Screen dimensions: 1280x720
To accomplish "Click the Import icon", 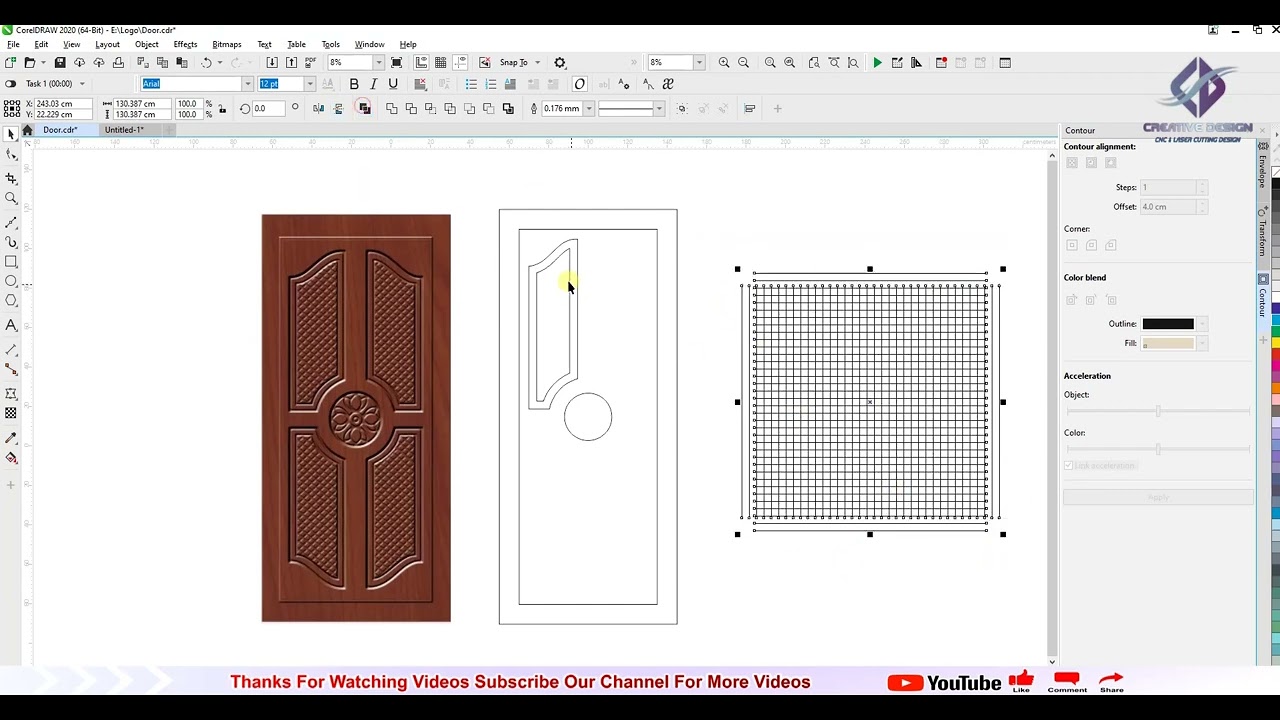I will tap(272, 63).
